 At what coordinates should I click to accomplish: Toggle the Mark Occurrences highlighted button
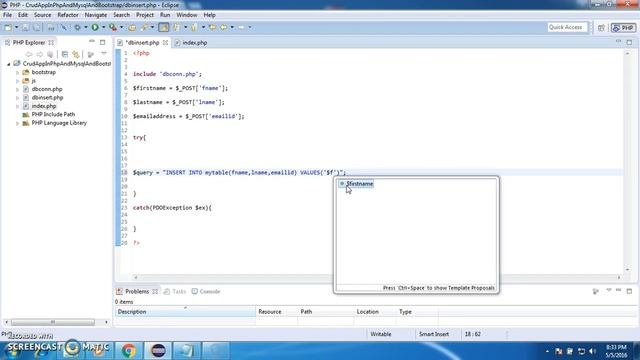tap(164, 27)
